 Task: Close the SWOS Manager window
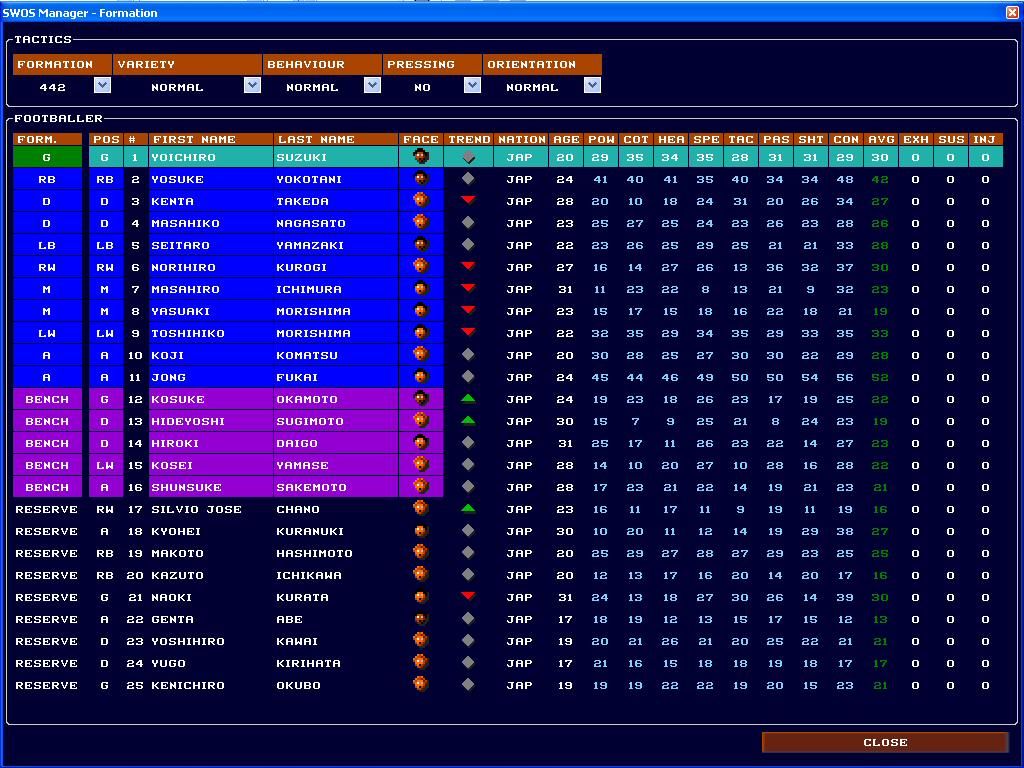point(1012,13)
